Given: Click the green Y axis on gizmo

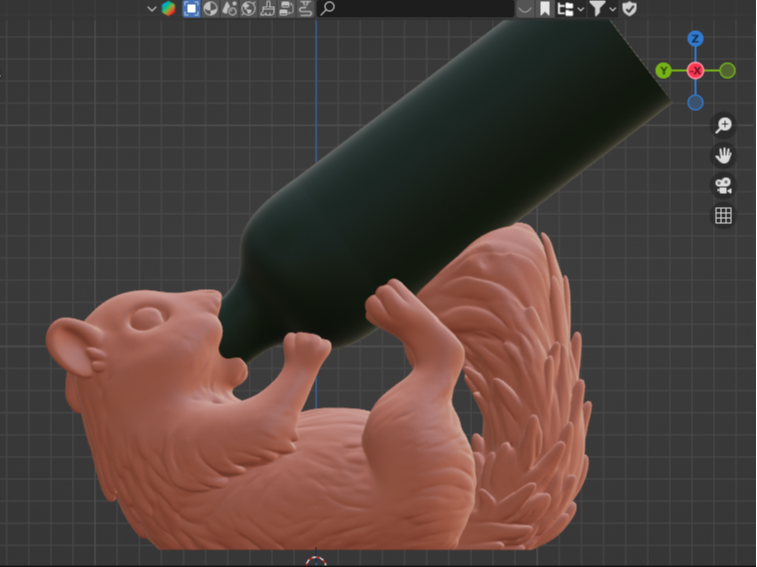Looking at the screenshot, I should (x=664, y=71).
